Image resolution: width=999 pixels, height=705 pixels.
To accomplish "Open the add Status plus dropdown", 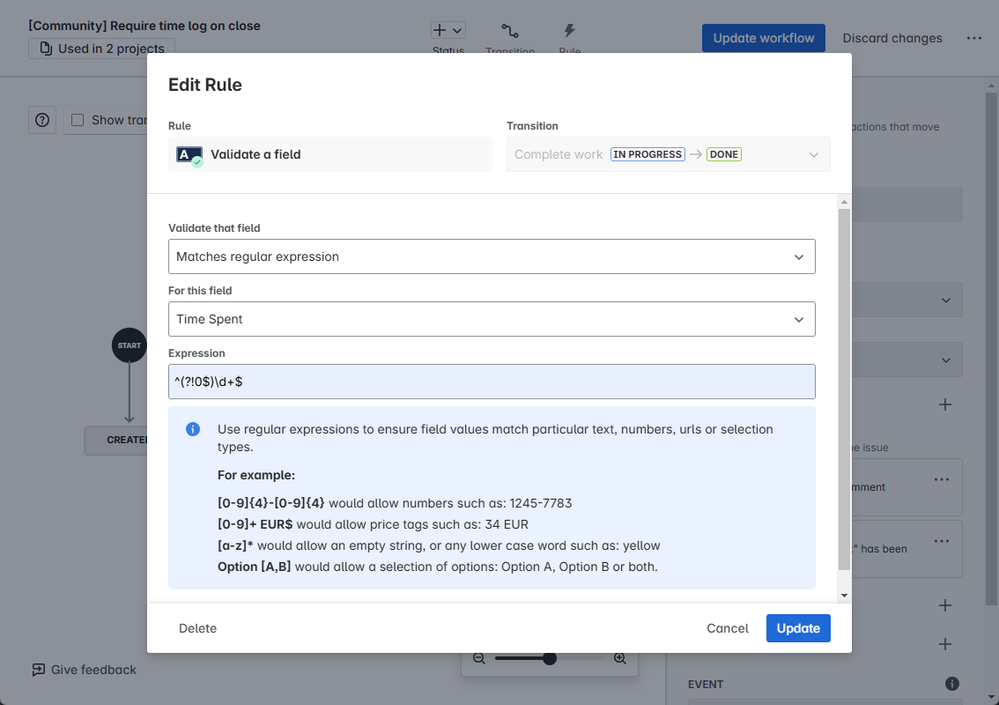I will [x=448, y=30].
